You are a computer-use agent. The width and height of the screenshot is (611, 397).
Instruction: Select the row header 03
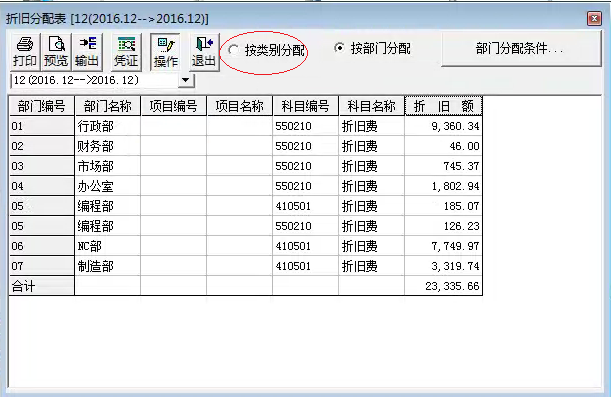click(41, 166)
